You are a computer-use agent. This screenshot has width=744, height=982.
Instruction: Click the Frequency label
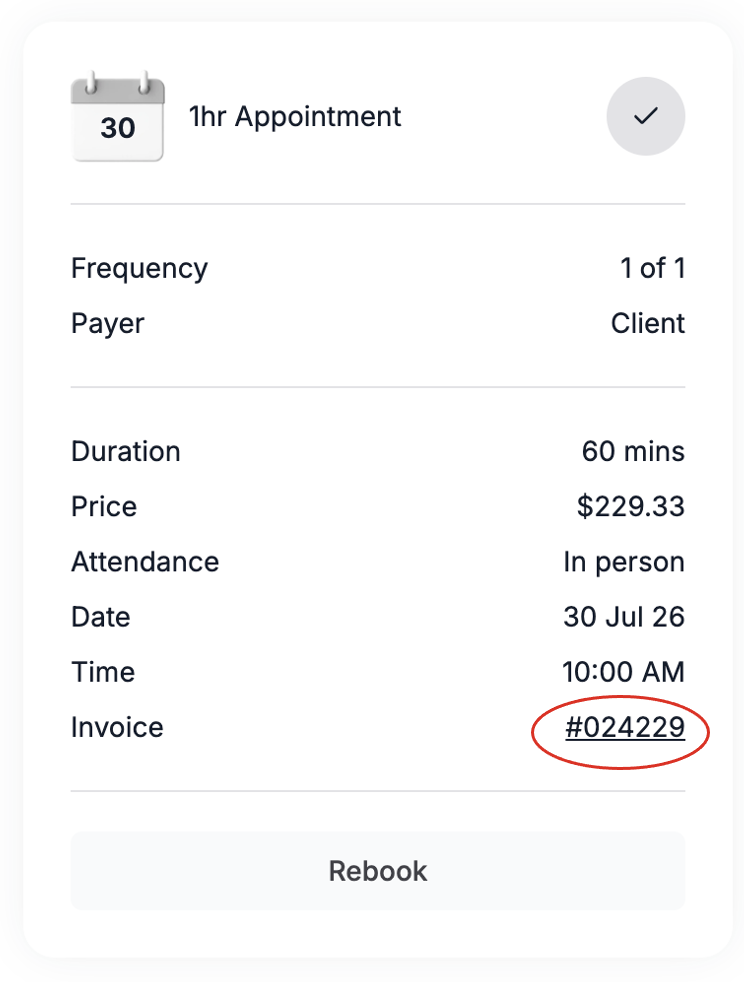(139, 269)
